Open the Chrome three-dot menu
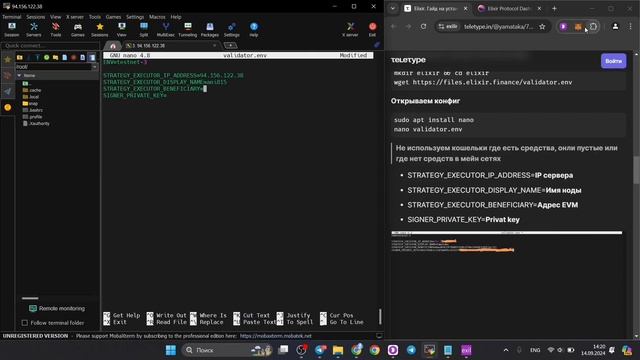The width and height of the screenshot is (640, 360). 630,27
